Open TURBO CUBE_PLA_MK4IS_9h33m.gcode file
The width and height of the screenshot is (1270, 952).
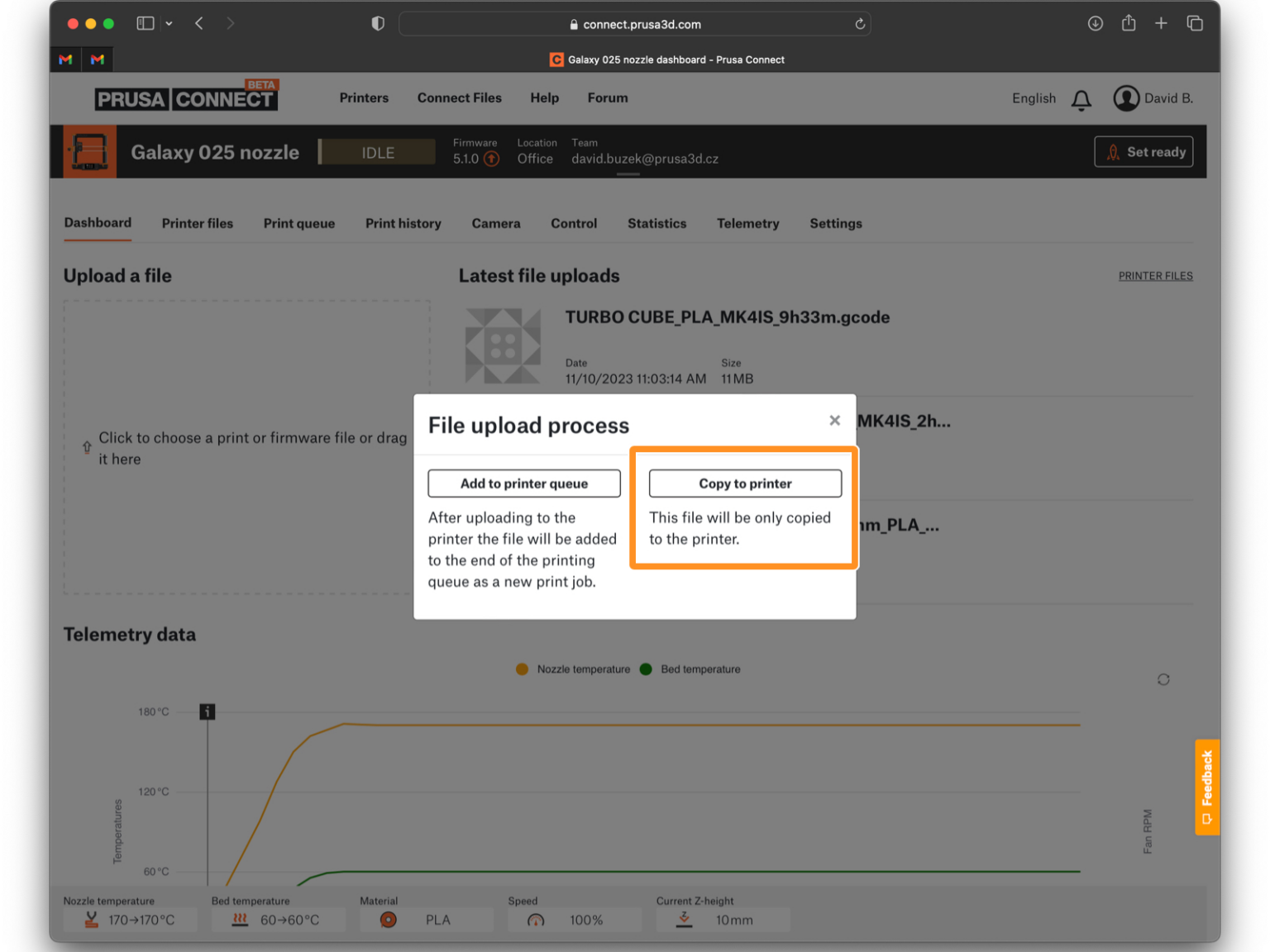coord(728,317)
